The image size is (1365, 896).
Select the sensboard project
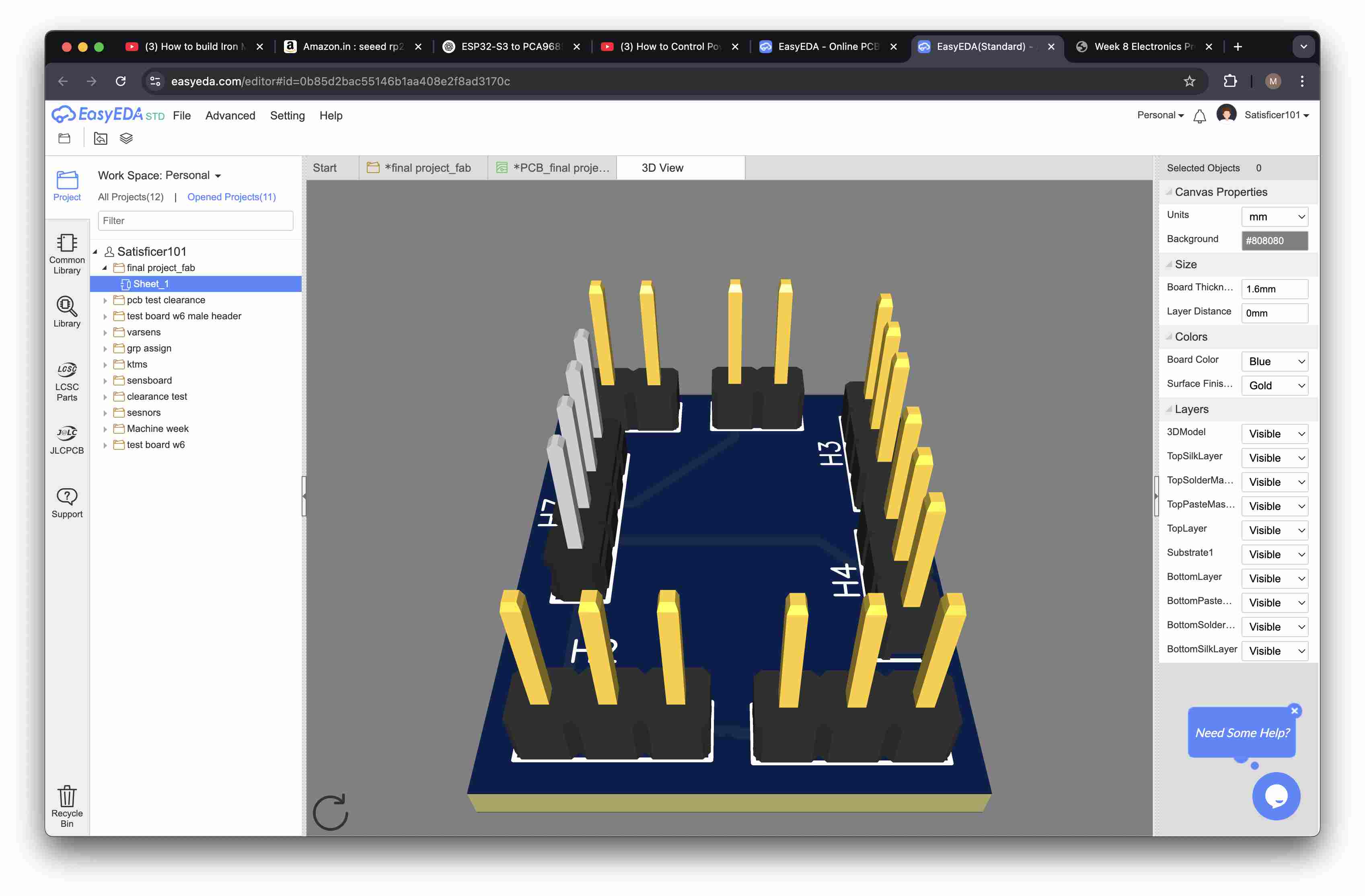[x=149, y=380]
